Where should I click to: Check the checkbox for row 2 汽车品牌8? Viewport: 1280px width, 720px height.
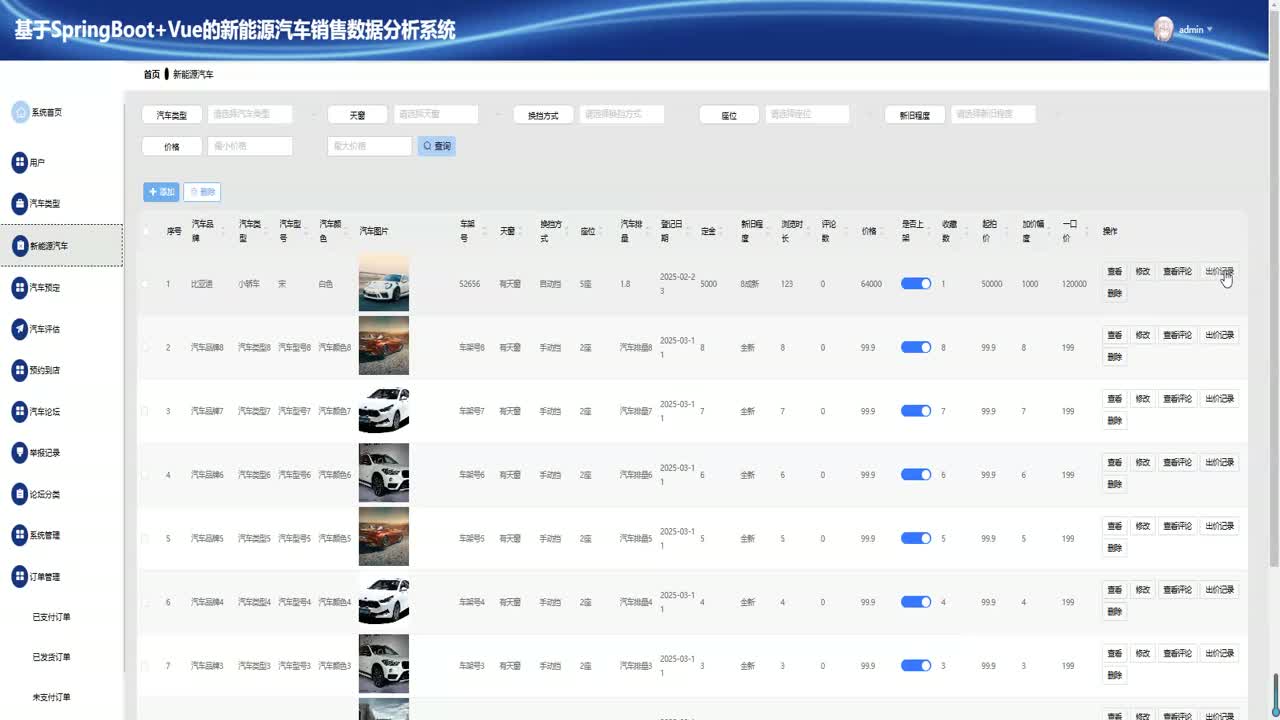[146, 348]
